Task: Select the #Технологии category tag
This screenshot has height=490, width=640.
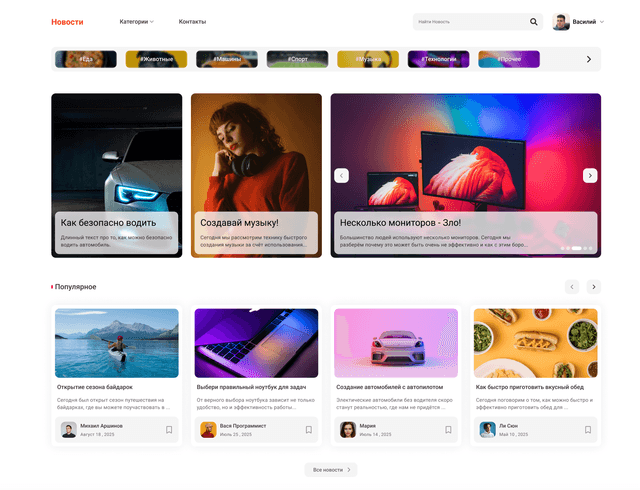Action: coord(438,59)
